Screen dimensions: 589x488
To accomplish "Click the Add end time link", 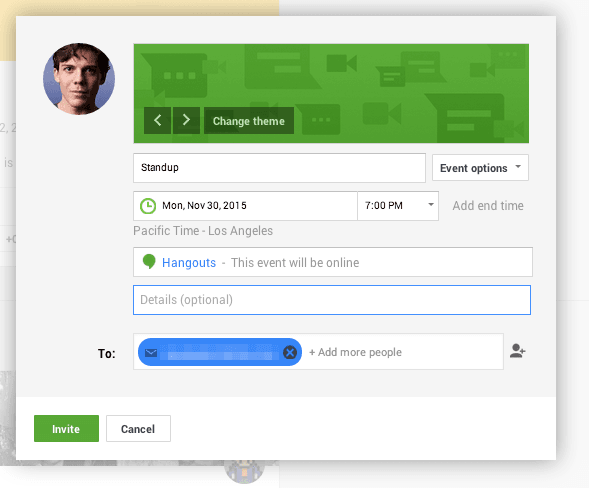I will (x=488, y=206).
